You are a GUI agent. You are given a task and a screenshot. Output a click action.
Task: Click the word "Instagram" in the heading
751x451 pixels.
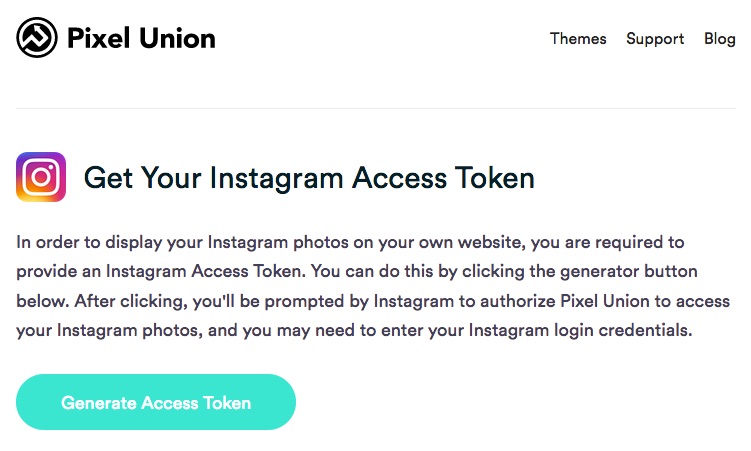[276, 178]
